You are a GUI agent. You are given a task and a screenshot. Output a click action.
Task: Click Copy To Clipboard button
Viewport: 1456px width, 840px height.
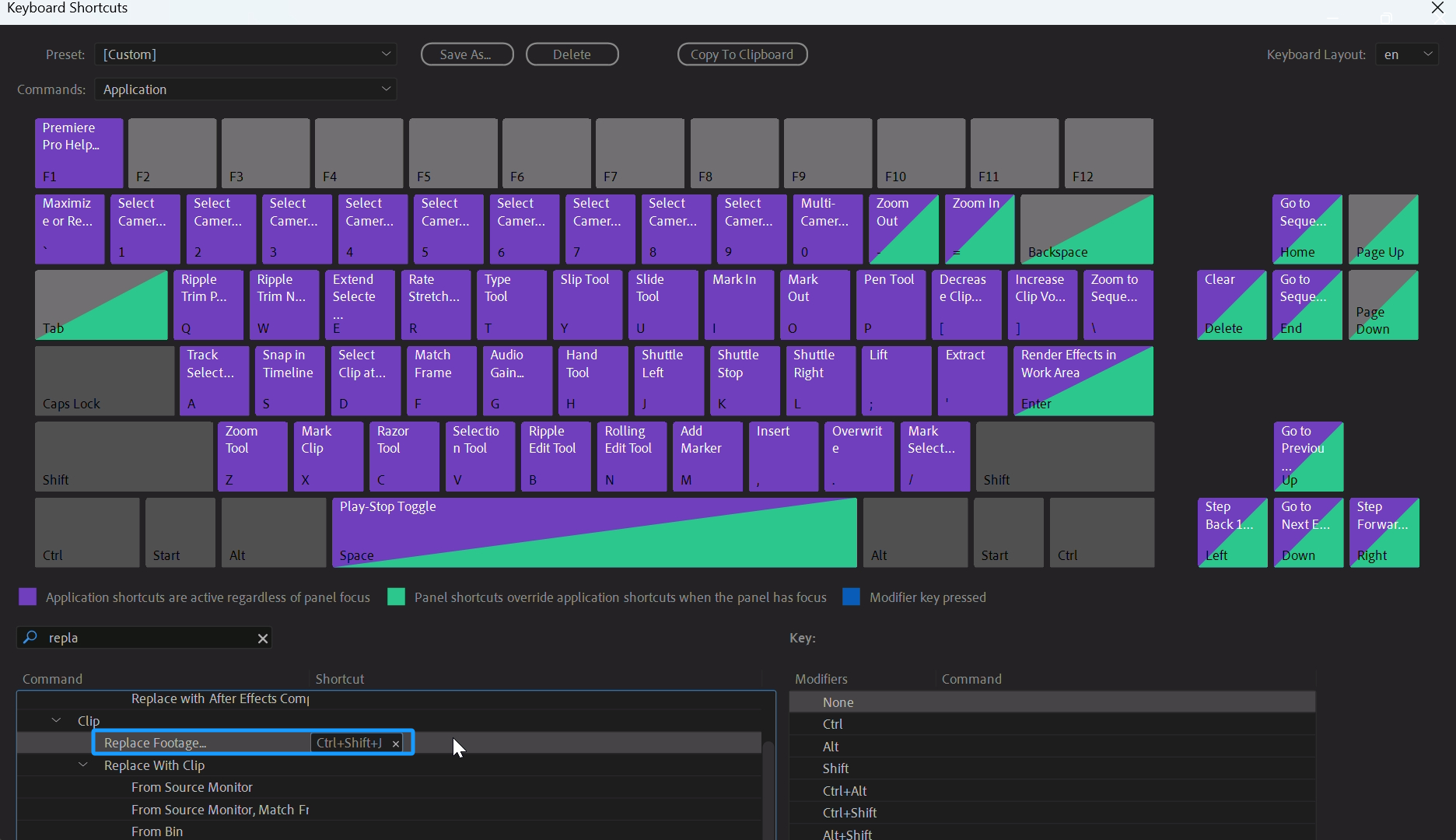pyautogui.click(x=742, y=54)
